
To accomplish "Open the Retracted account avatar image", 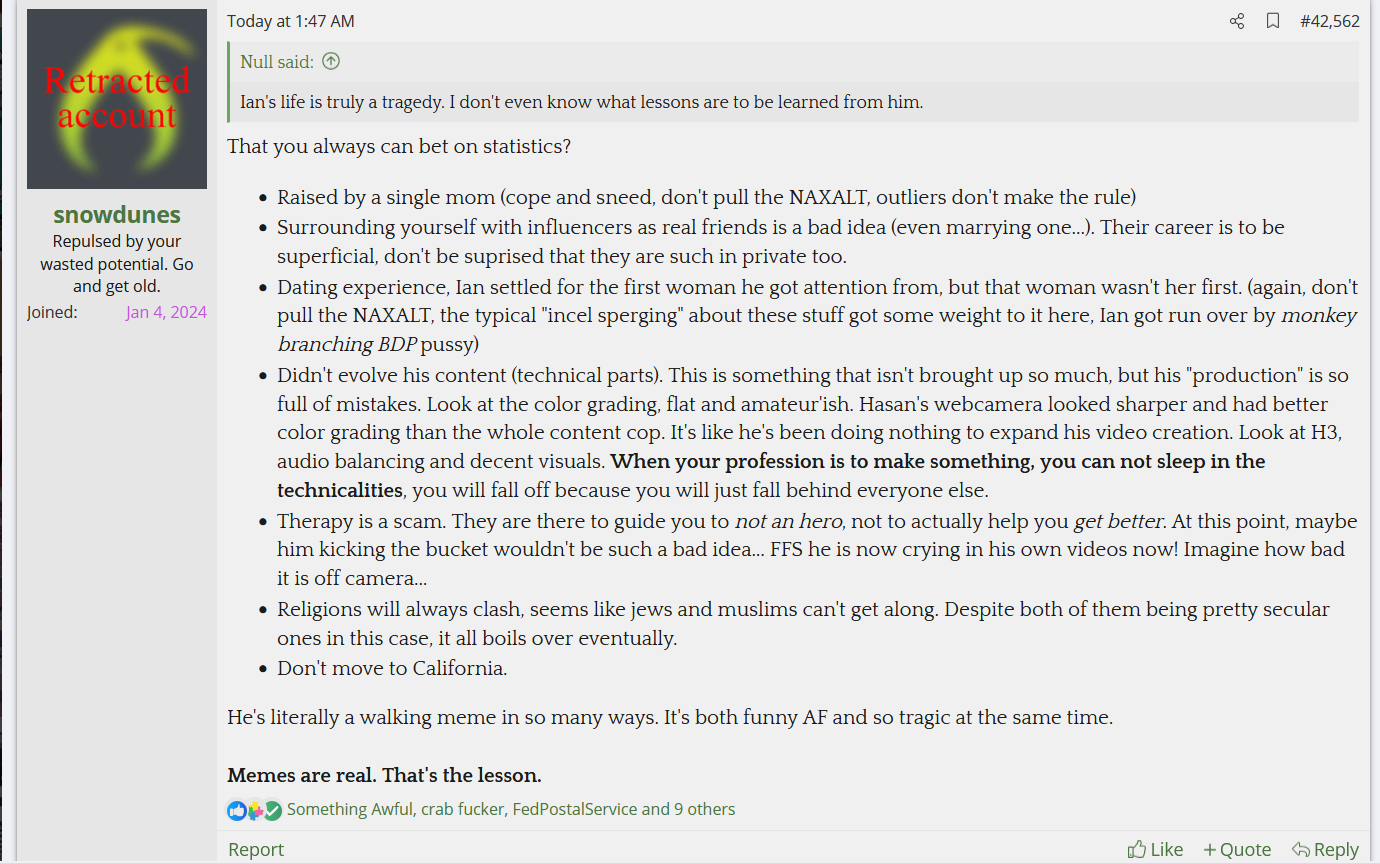I will coord(117,99).
